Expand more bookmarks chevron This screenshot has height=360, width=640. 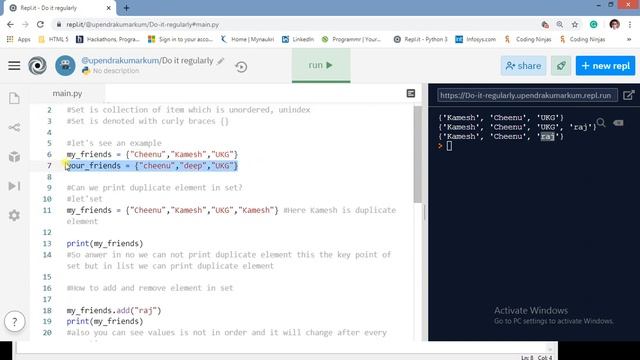pyautogui.click(x=629, y=39)
